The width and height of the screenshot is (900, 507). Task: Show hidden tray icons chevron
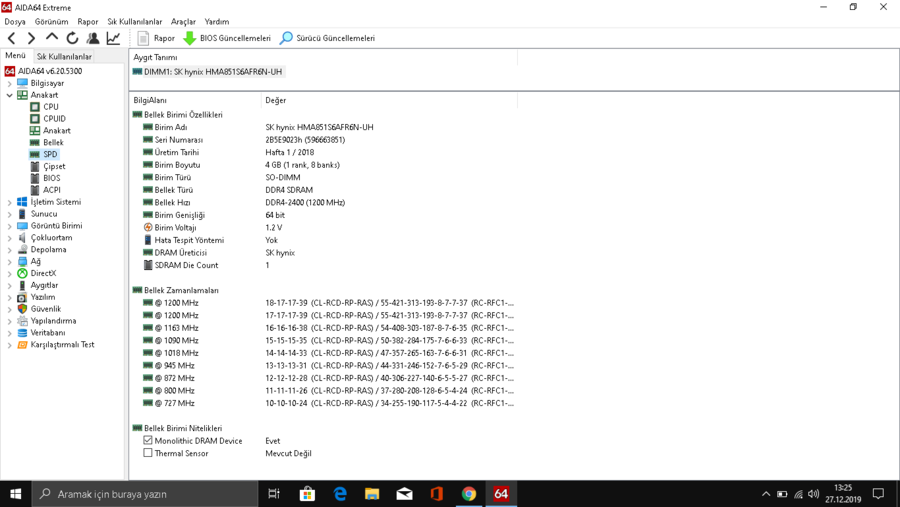[766, 494]
